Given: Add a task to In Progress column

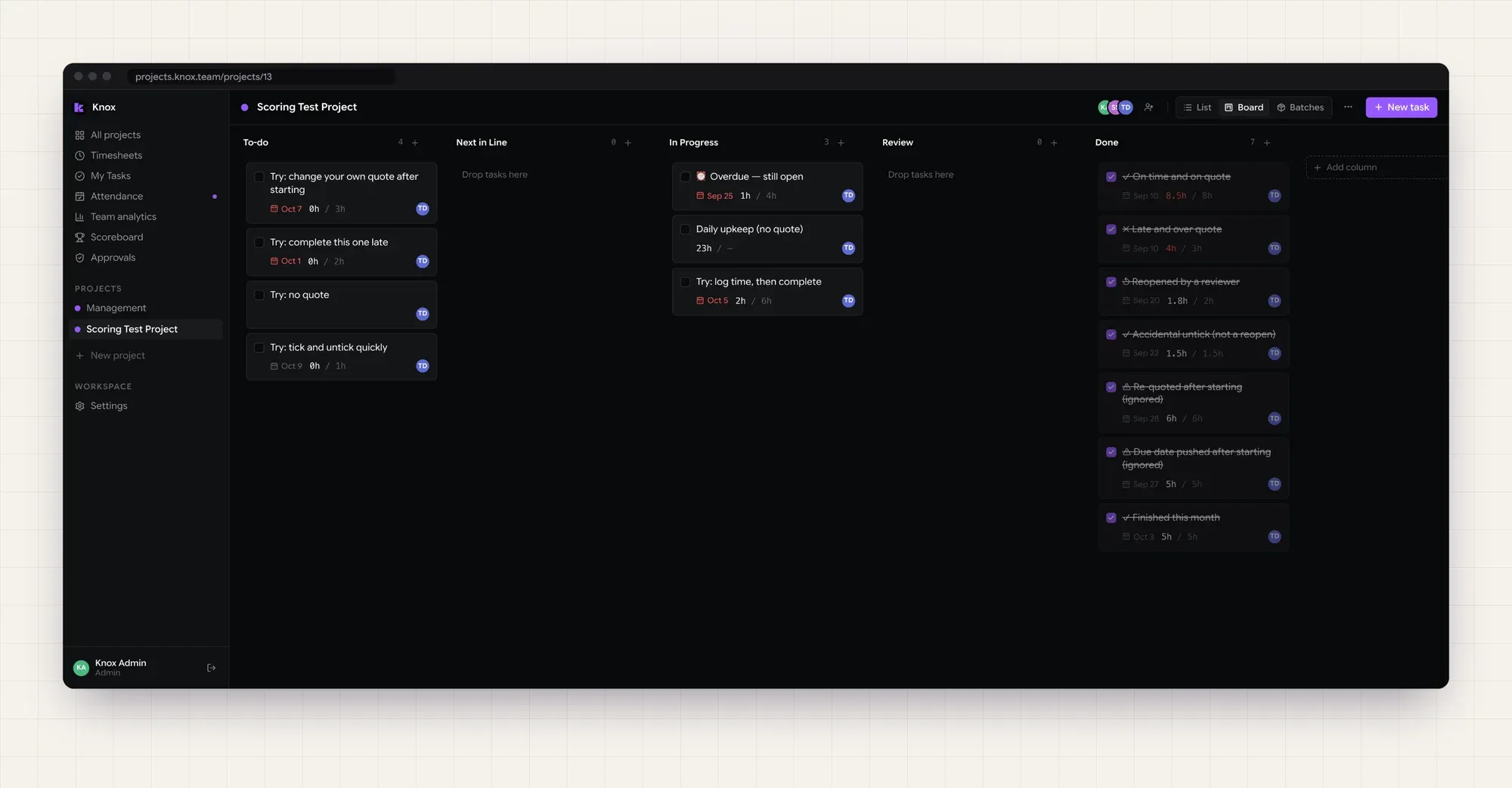Looking at the screenshot, I should (x=841, y=143).
